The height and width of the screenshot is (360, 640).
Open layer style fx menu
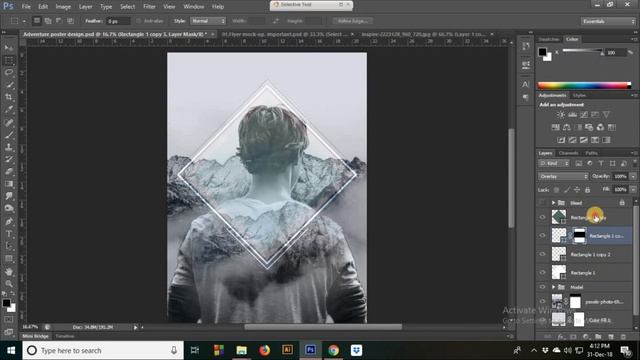click(x=561, y=337)
